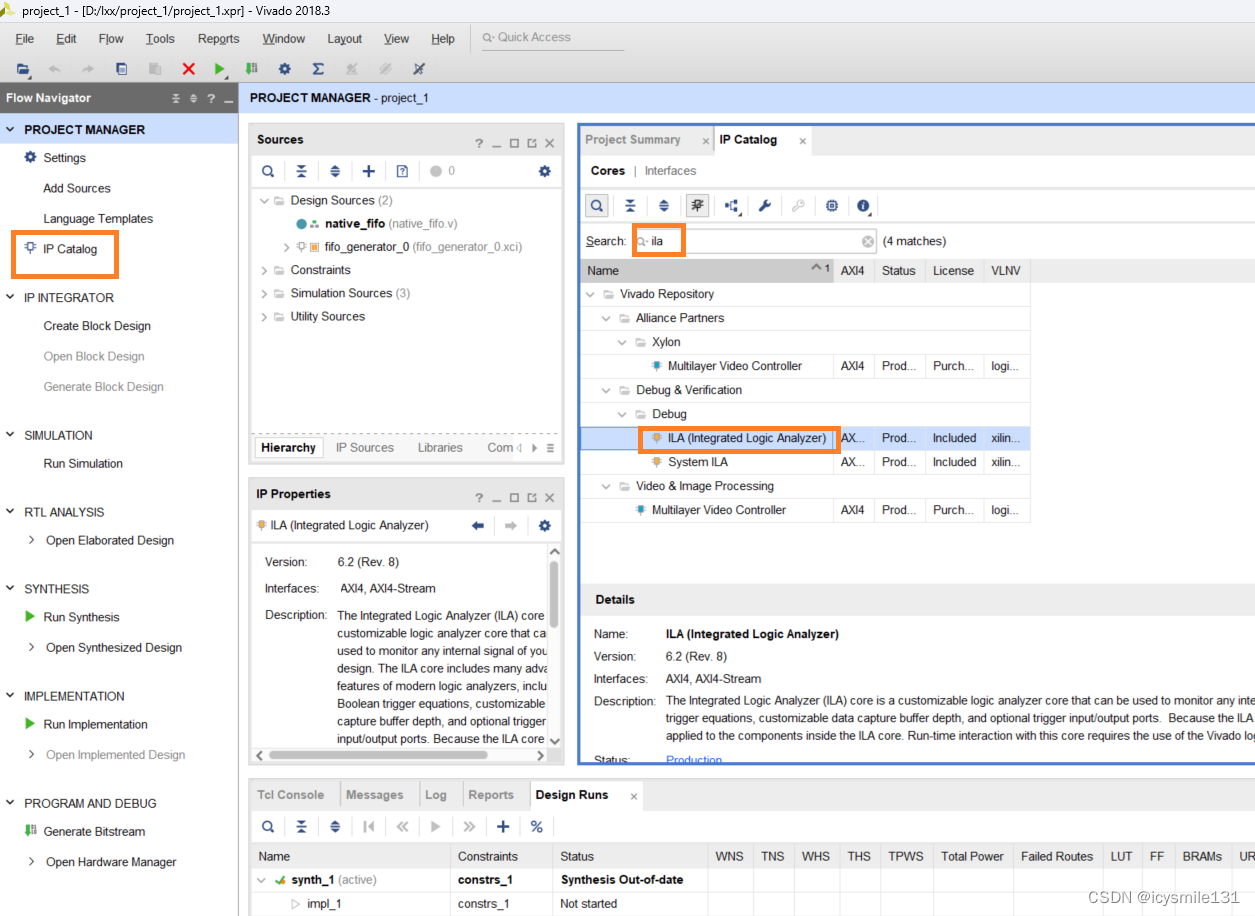The image size is (1255, 916).
Task: Click the copy icon in main toolbar
Action: pyautogui.click(x=122, y=69)
